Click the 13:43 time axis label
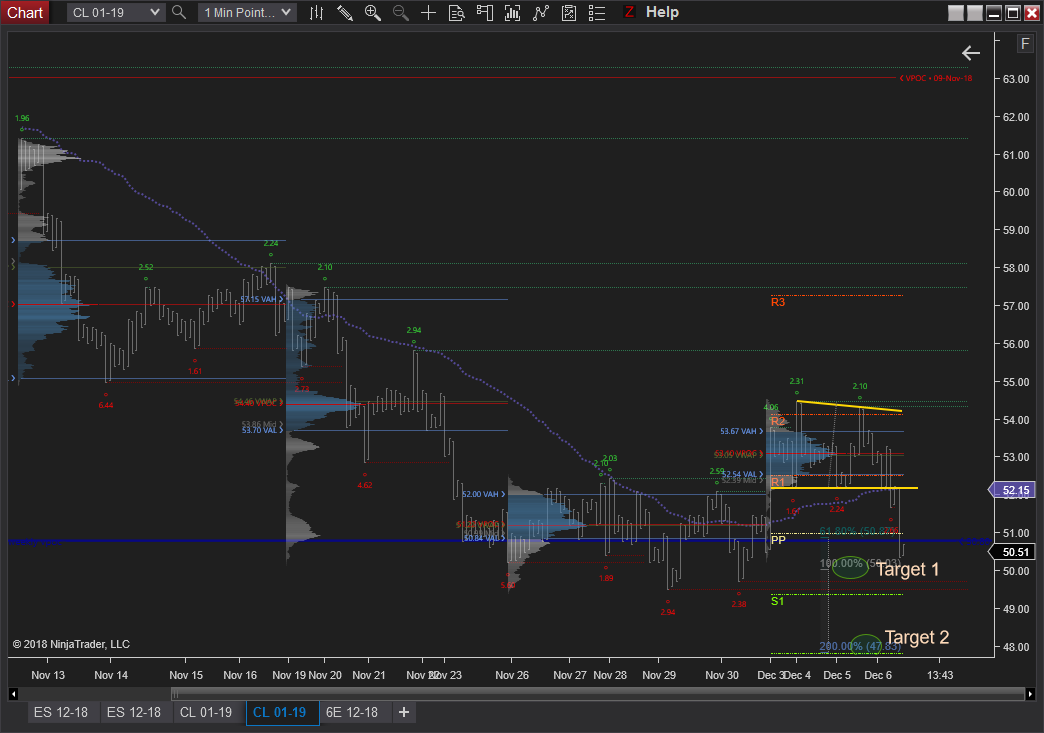 click(939, 675)
